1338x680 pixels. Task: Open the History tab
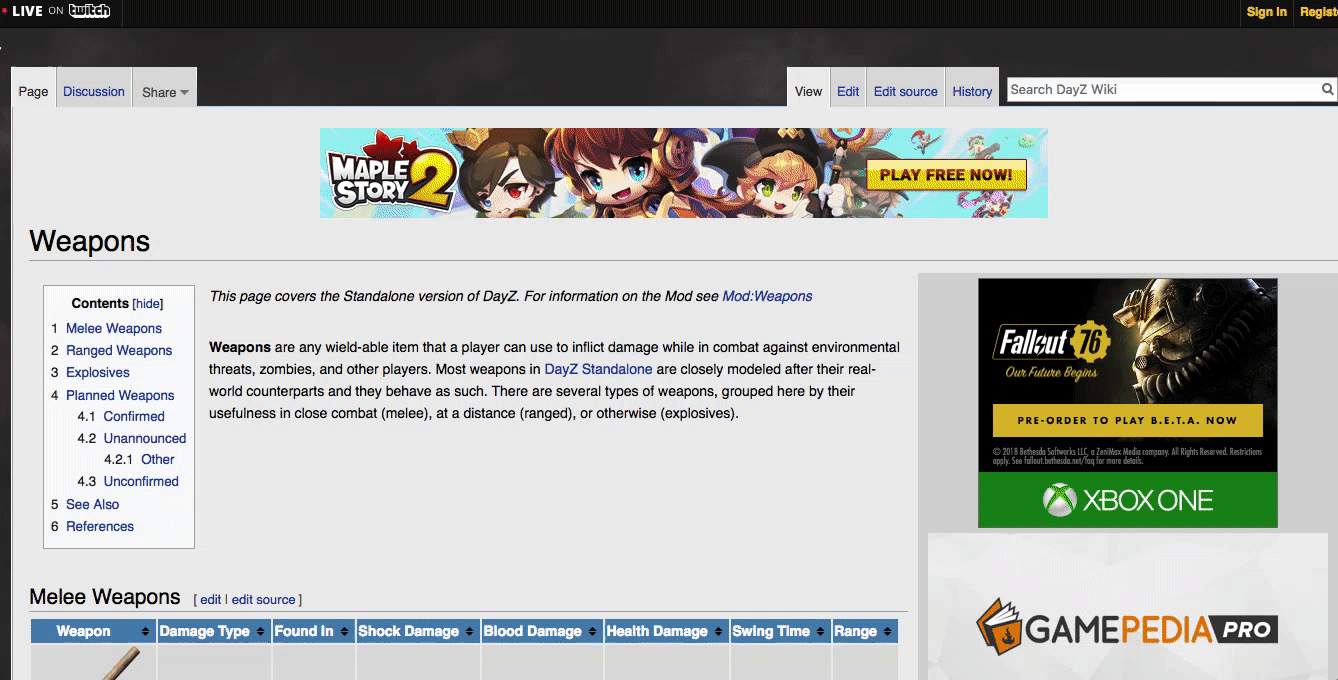click(x=972, y=92)
